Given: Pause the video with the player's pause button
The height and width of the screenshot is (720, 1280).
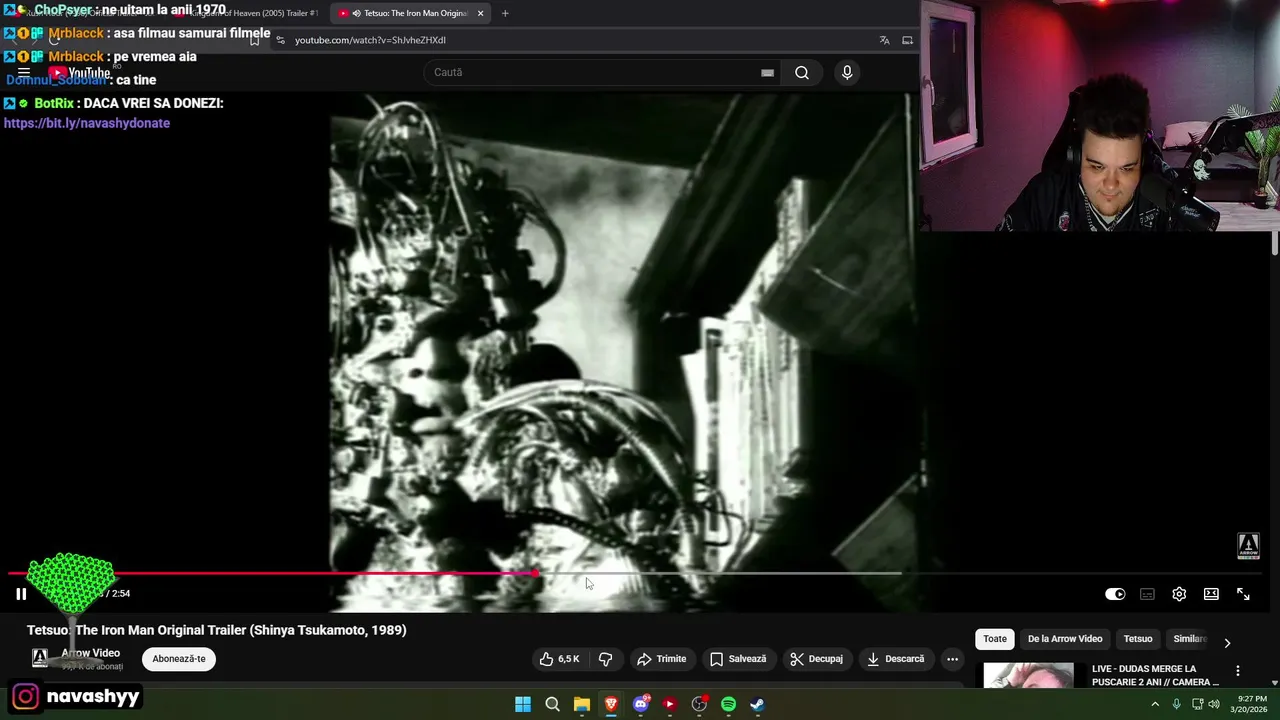Looking at the screenshot, I should click(x=21, y=594).
